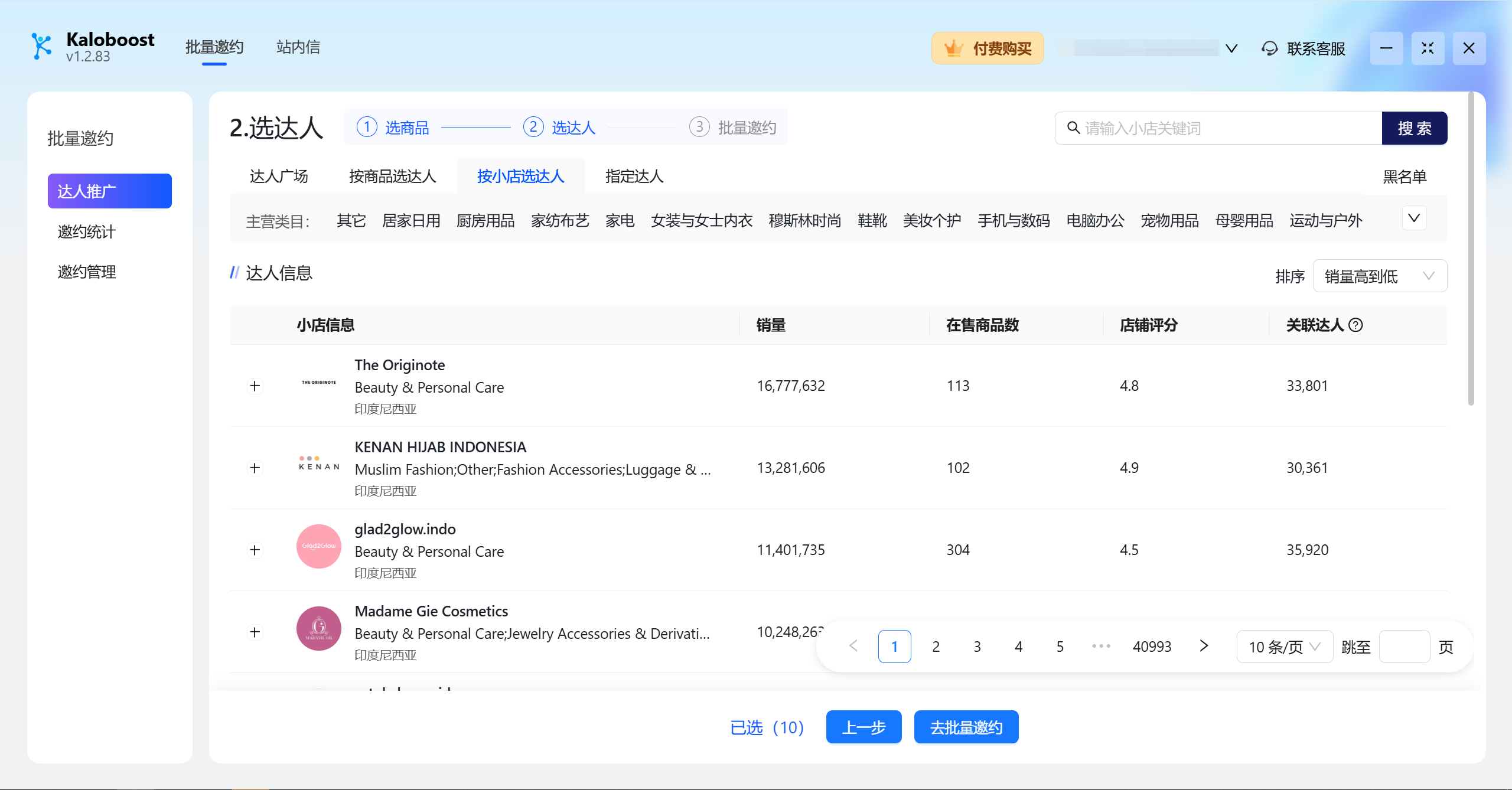Focus the 请输入小店关键词 search field
Image resolution: width=1512 pixels, height=790 pixels.
(1218, 128)
